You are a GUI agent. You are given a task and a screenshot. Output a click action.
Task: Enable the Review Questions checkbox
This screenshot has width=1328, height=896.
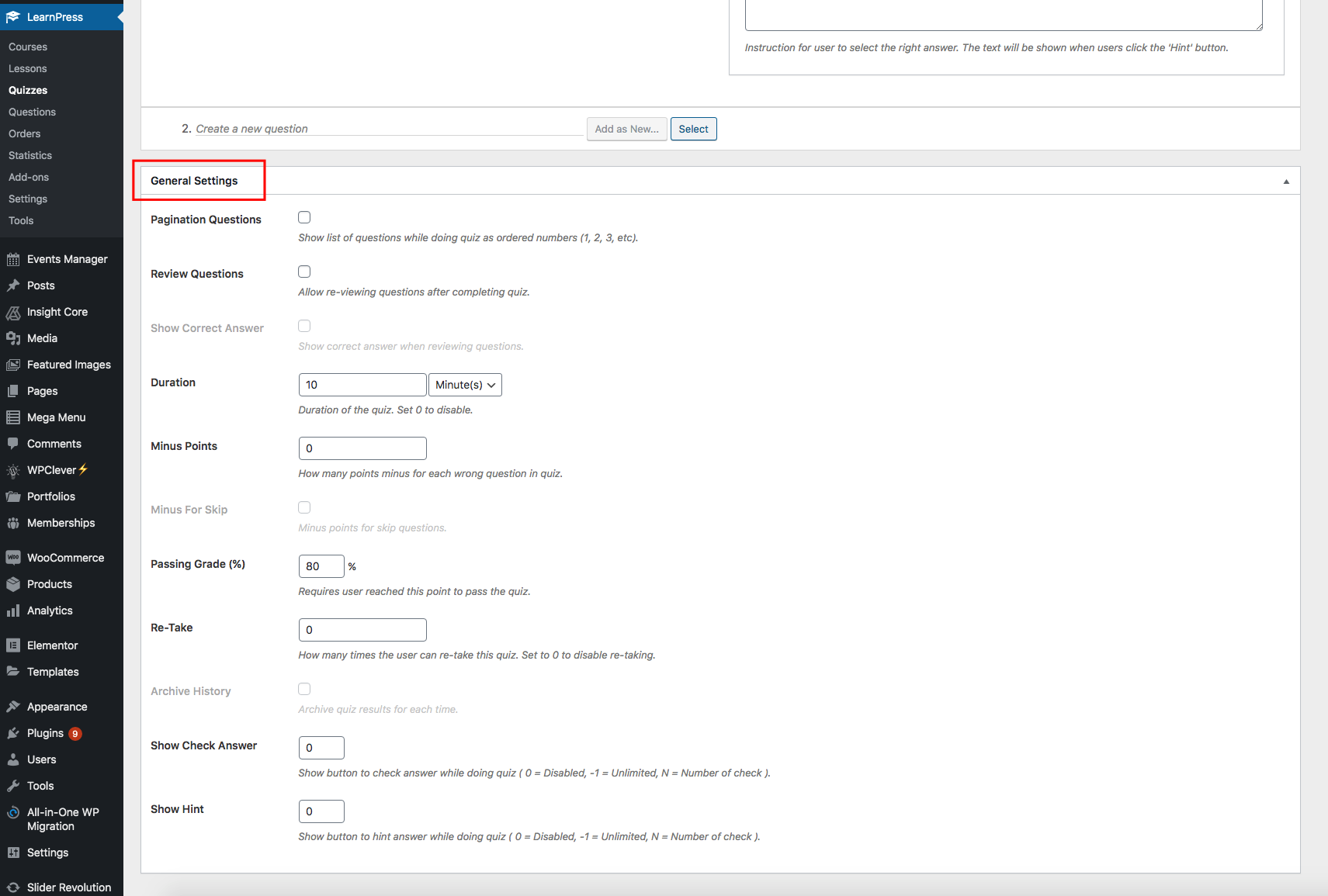click(x=304, y=272)
